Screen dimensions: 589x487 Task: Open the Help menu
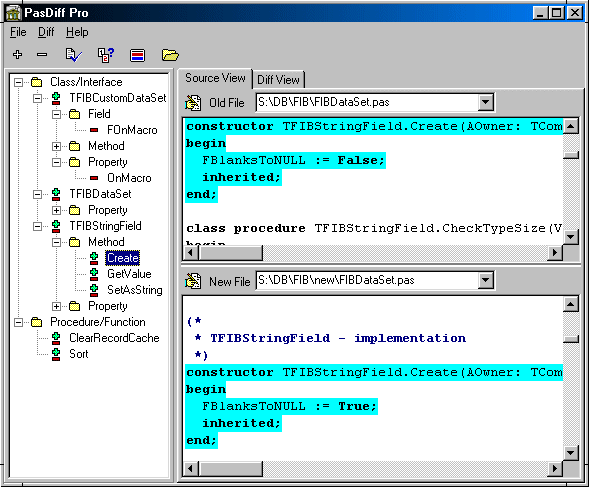77,32
